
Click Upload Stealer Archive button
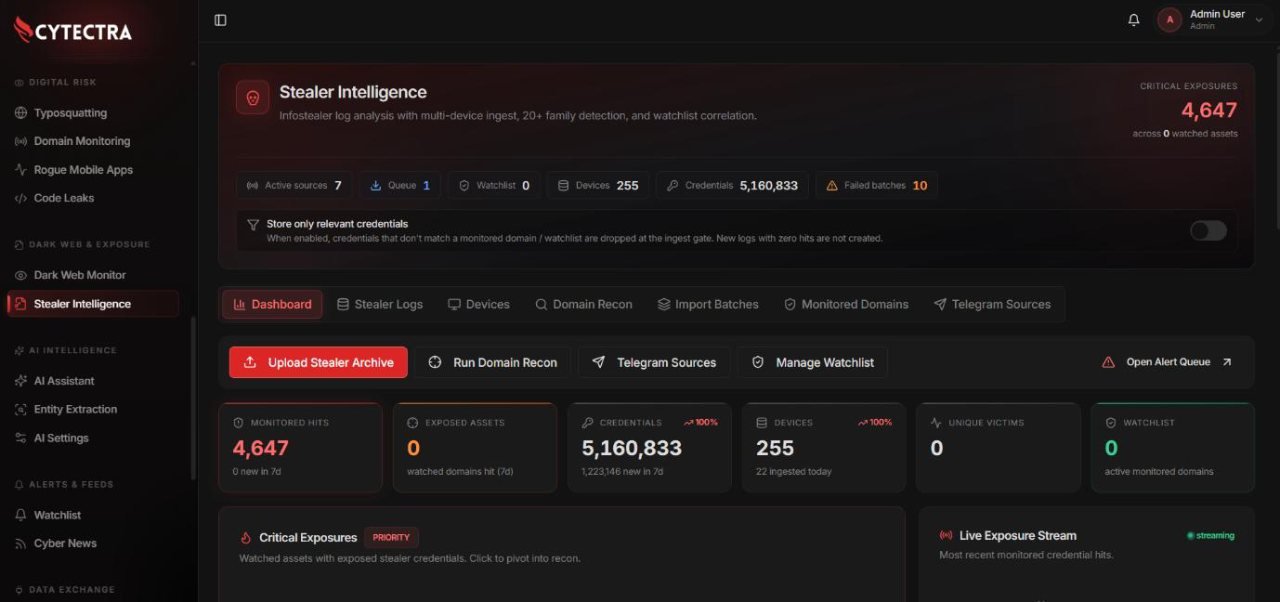pyautogui.click(x=318, y=362)
